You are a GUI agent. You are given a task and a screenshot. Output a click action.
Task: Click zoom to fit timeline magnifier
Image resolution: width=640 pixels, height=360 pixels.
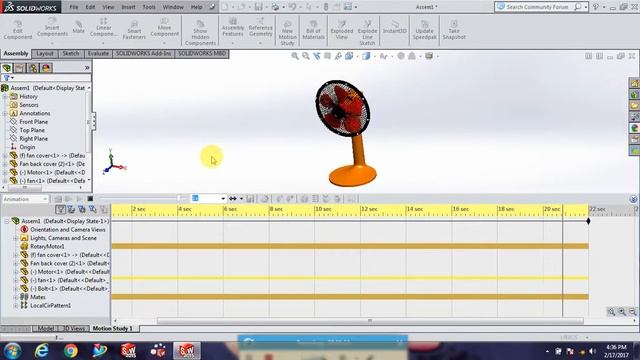[x=611, y=312]
